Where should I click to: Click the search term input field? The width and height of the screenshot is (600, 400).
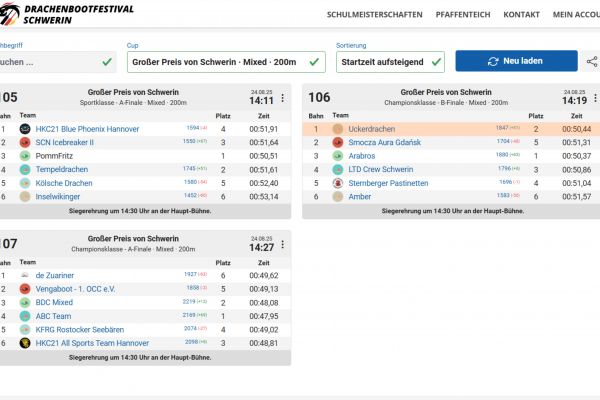57,62
